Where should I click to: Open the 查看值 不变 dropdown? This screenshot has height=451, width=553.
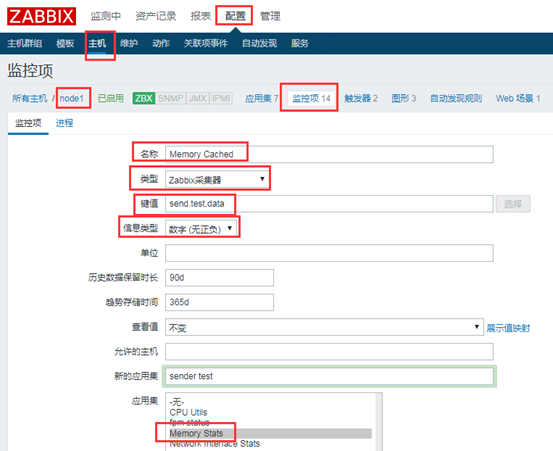324,327
